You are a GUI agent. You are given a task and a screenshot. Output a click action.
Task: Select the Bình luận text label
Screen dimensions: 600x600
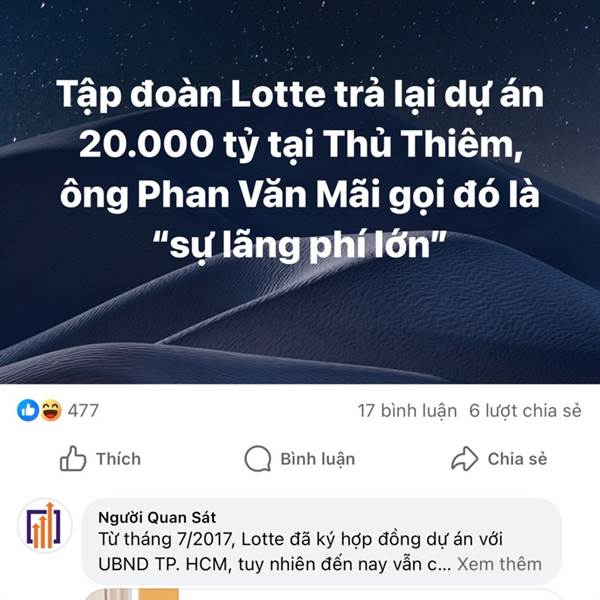[x=318, y=459]
